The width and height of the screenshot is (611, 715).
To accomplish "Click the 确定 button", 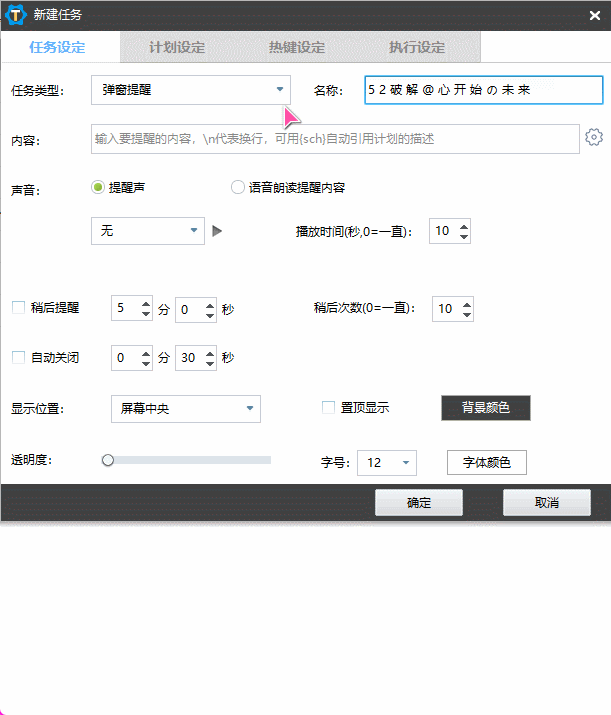I will pyautogui.click(x=418, y=503).
